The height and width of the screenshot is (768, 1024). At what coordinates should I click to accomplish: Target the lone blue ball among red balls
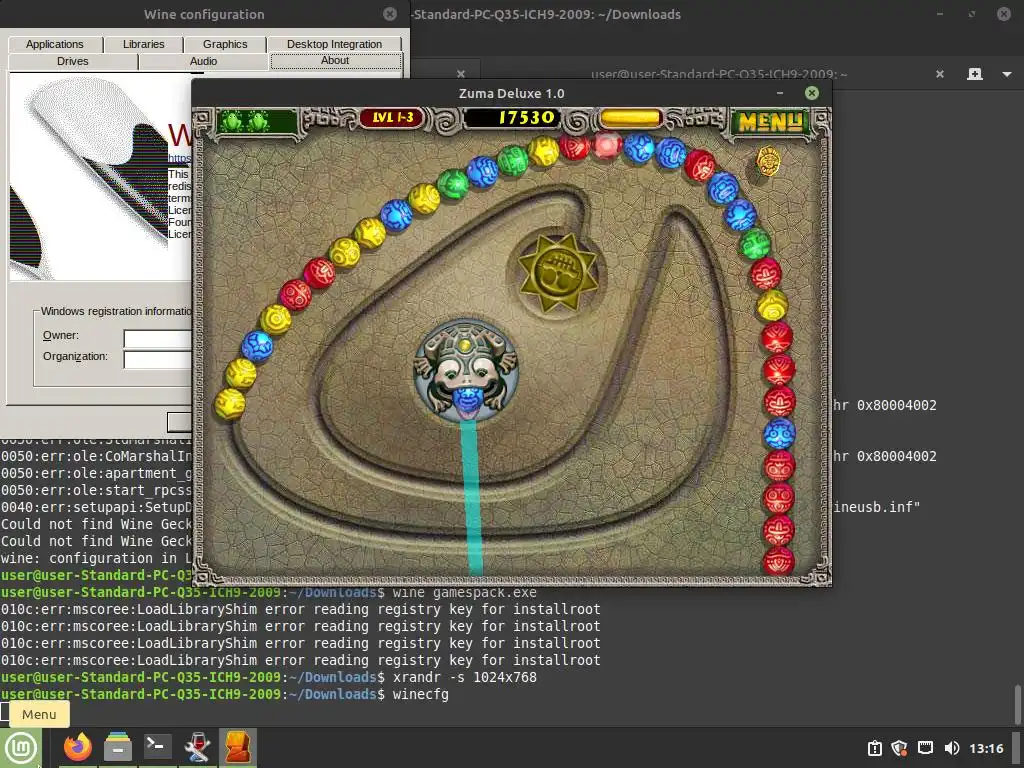(779, 433)
